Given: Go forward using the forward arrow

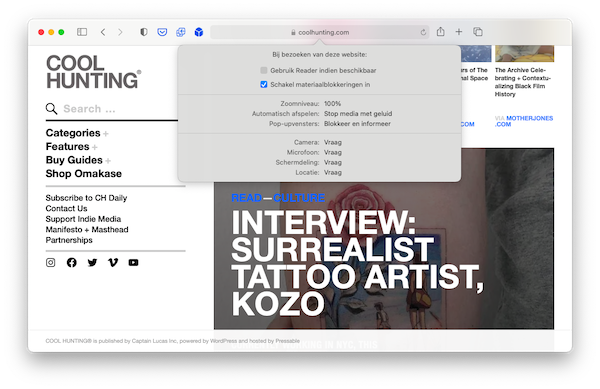Looking at the screenshot, I should [120, 32].
